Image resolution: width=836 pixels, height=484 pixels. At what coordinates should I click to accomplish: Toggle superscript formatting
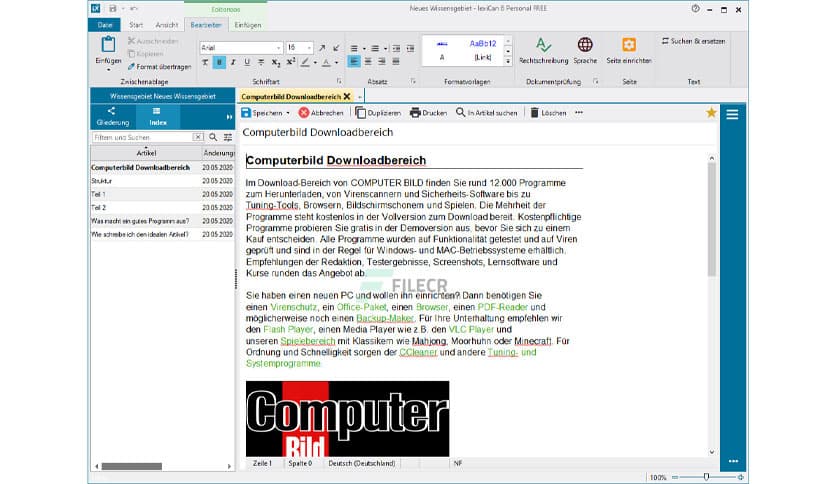[291, 62]
